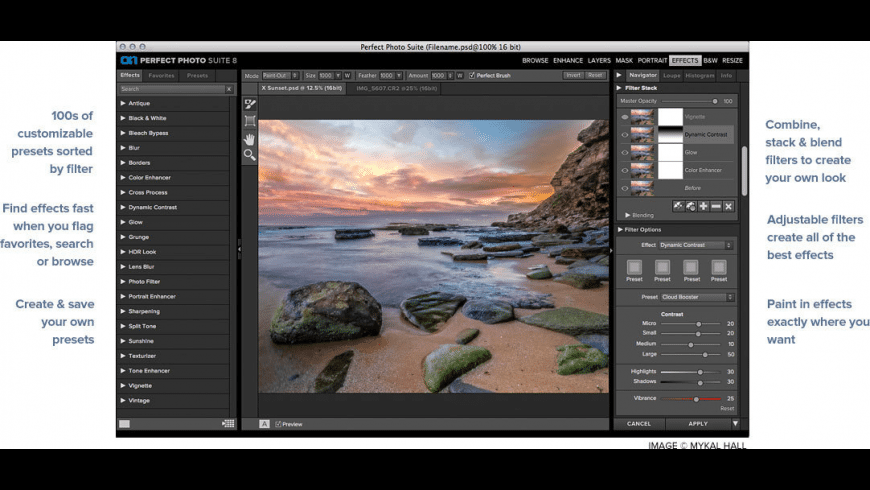
Task: Select the masking brush tool
Action: (x=250, y=104)
